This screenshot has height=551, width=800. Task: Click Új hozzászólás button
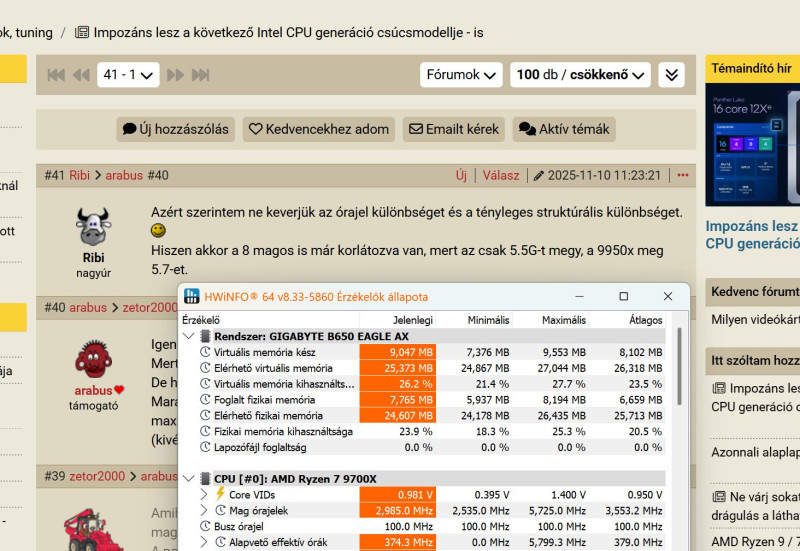tap(176, 129)
